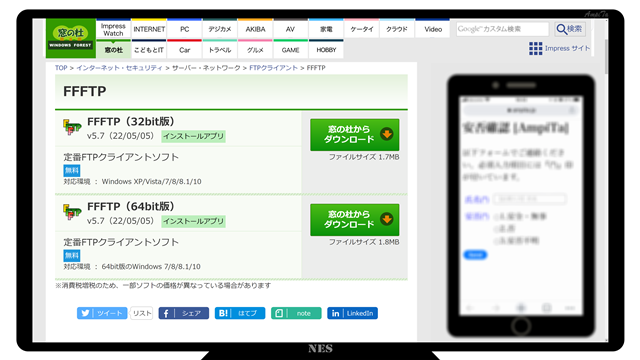Share the page with the Twitter ツイート button
This screenshot has width=640, height=360.
(x=102, y=313)
